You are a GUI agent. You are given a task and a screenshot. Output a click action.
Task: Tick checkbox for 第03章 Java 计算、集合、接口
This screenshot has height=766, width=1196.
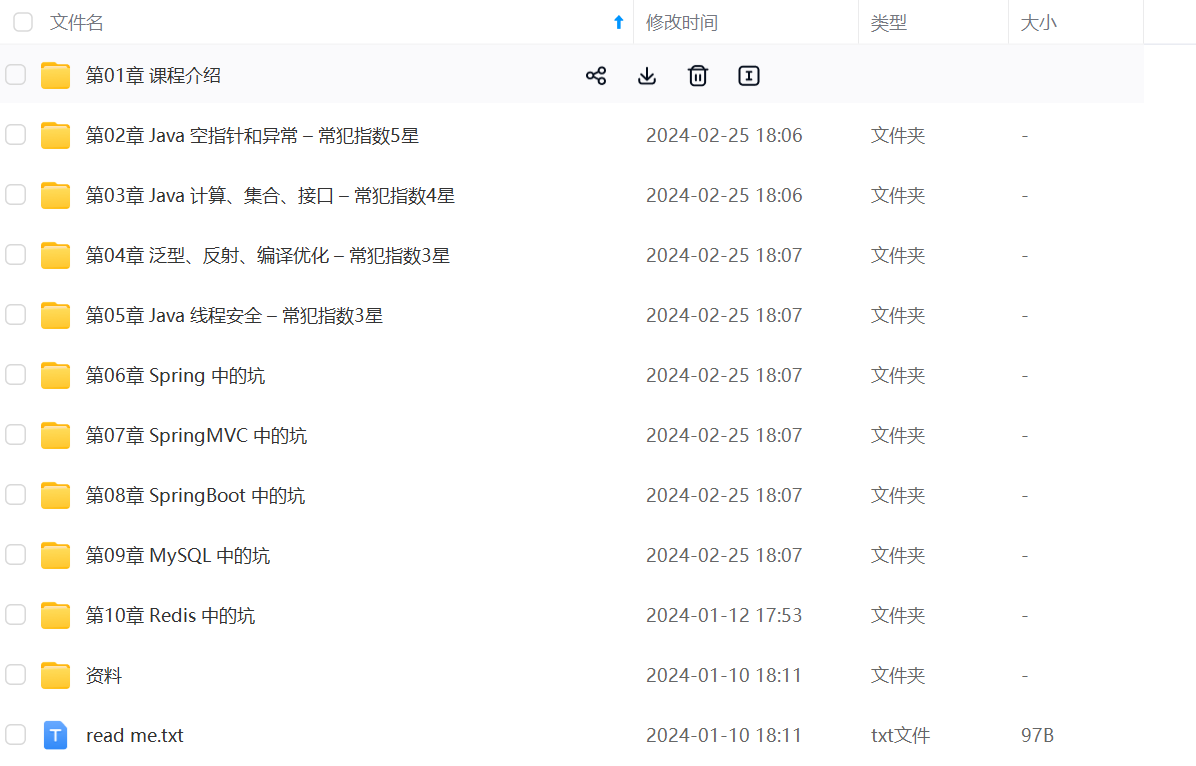15,195
